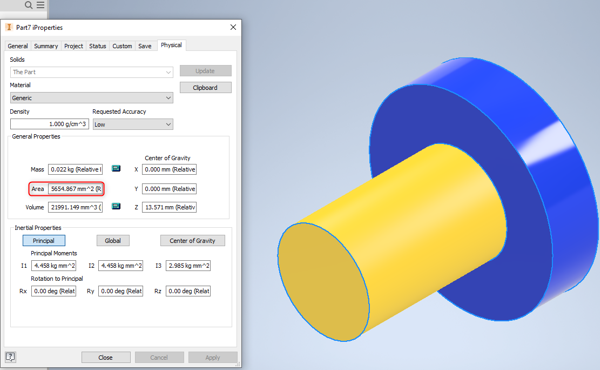Click the 'Principal Moments' label

(x=54, y=253)
